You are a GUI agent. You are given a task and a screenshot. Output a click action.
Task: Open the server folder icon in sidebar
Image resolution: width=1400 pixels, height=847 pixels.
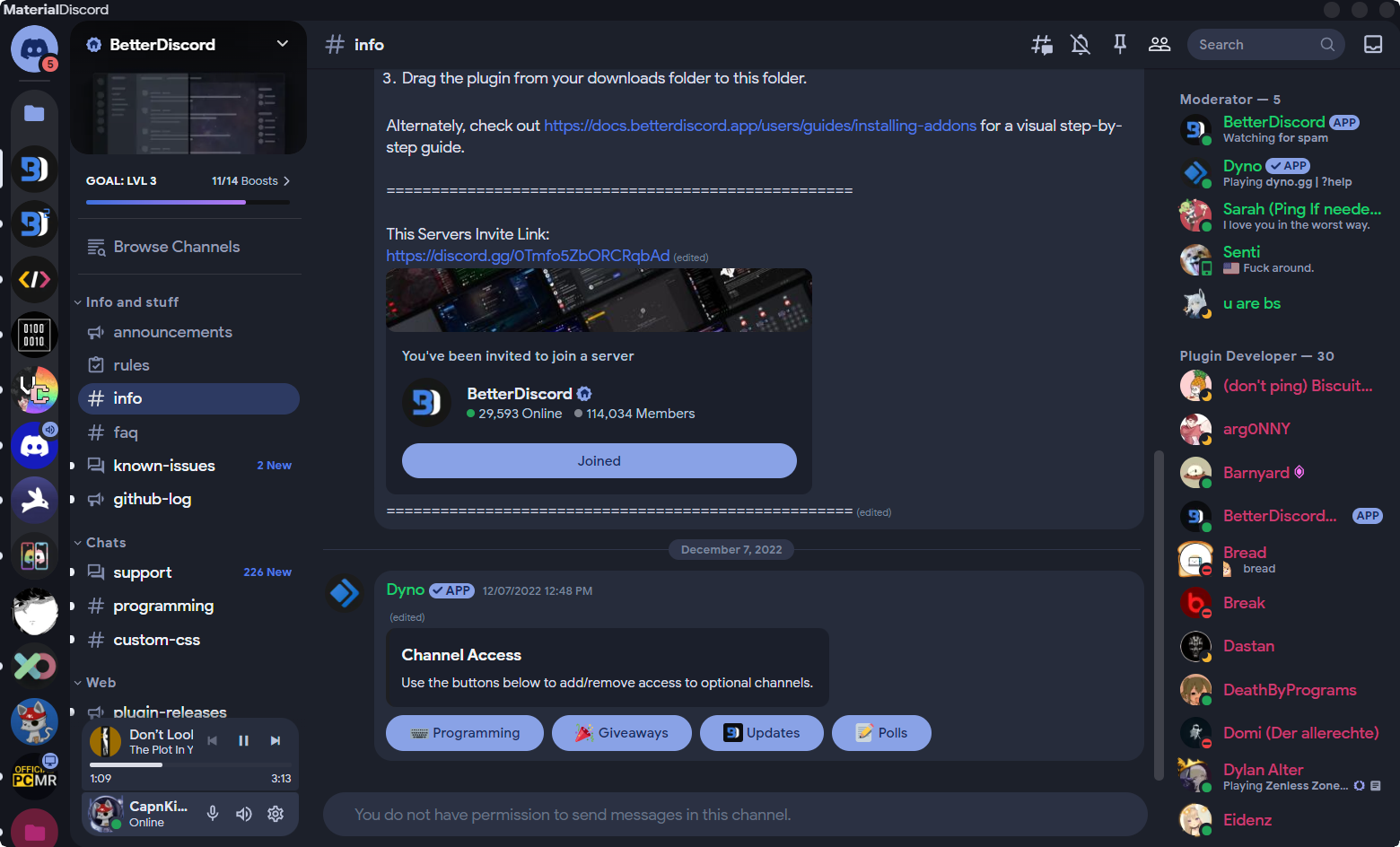34,113
